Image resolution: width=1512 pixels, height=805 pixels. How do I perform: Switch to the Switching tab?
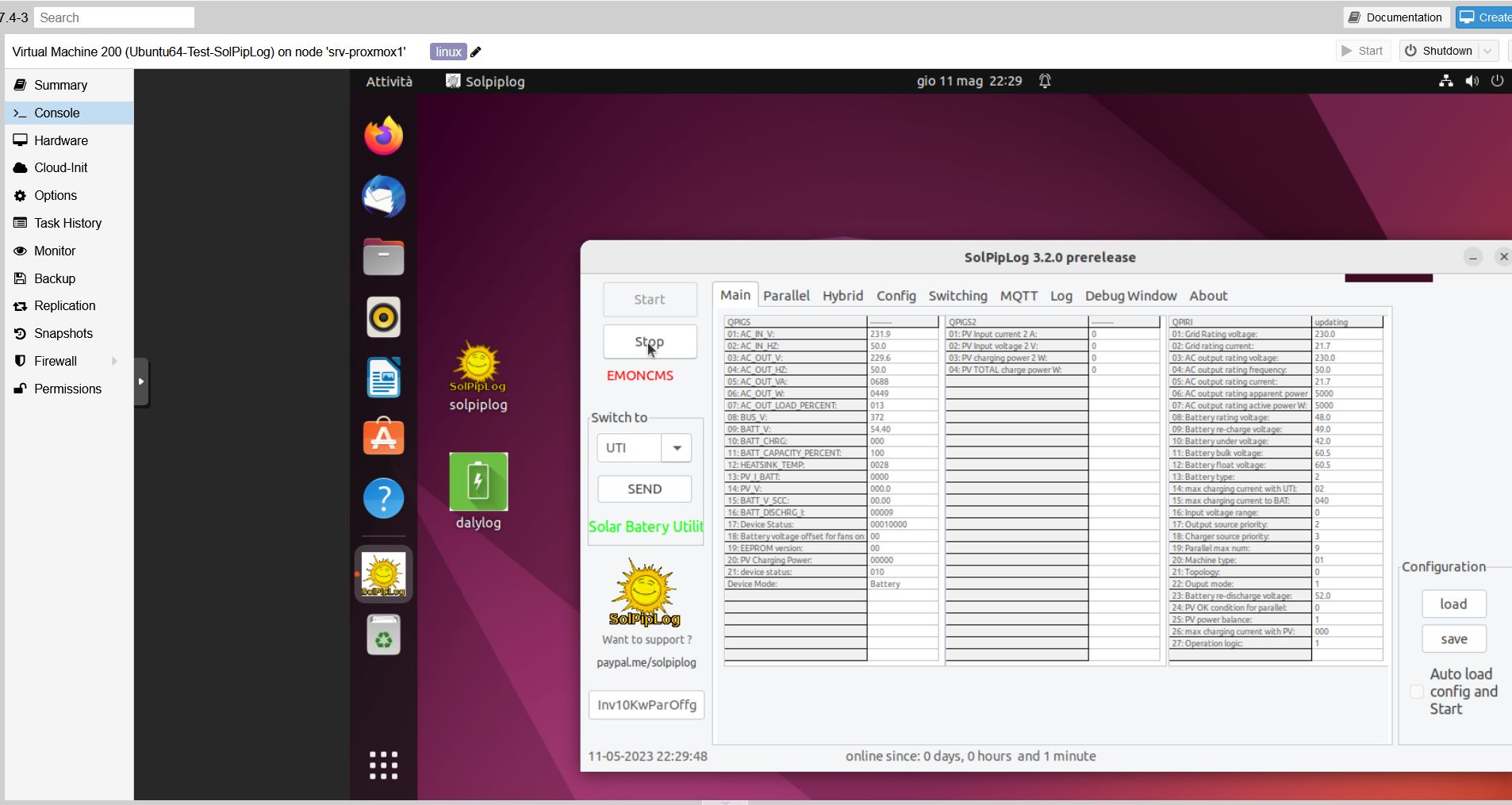coord(957,296)
